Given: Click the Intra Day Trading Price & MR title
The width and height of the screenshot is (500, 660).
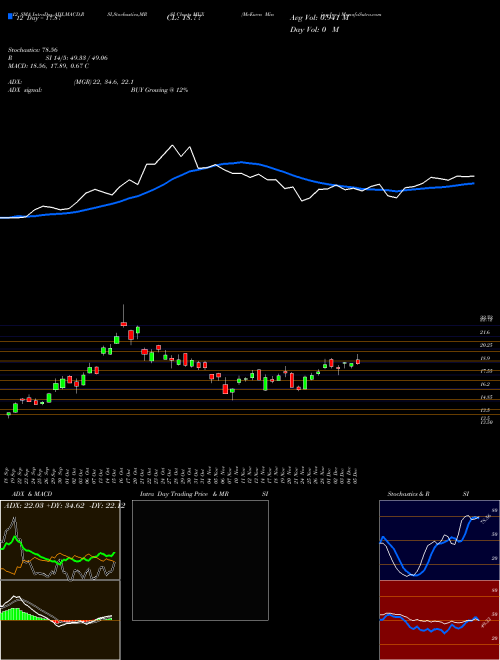Looking at the screenshot, I should pos(184,494).
